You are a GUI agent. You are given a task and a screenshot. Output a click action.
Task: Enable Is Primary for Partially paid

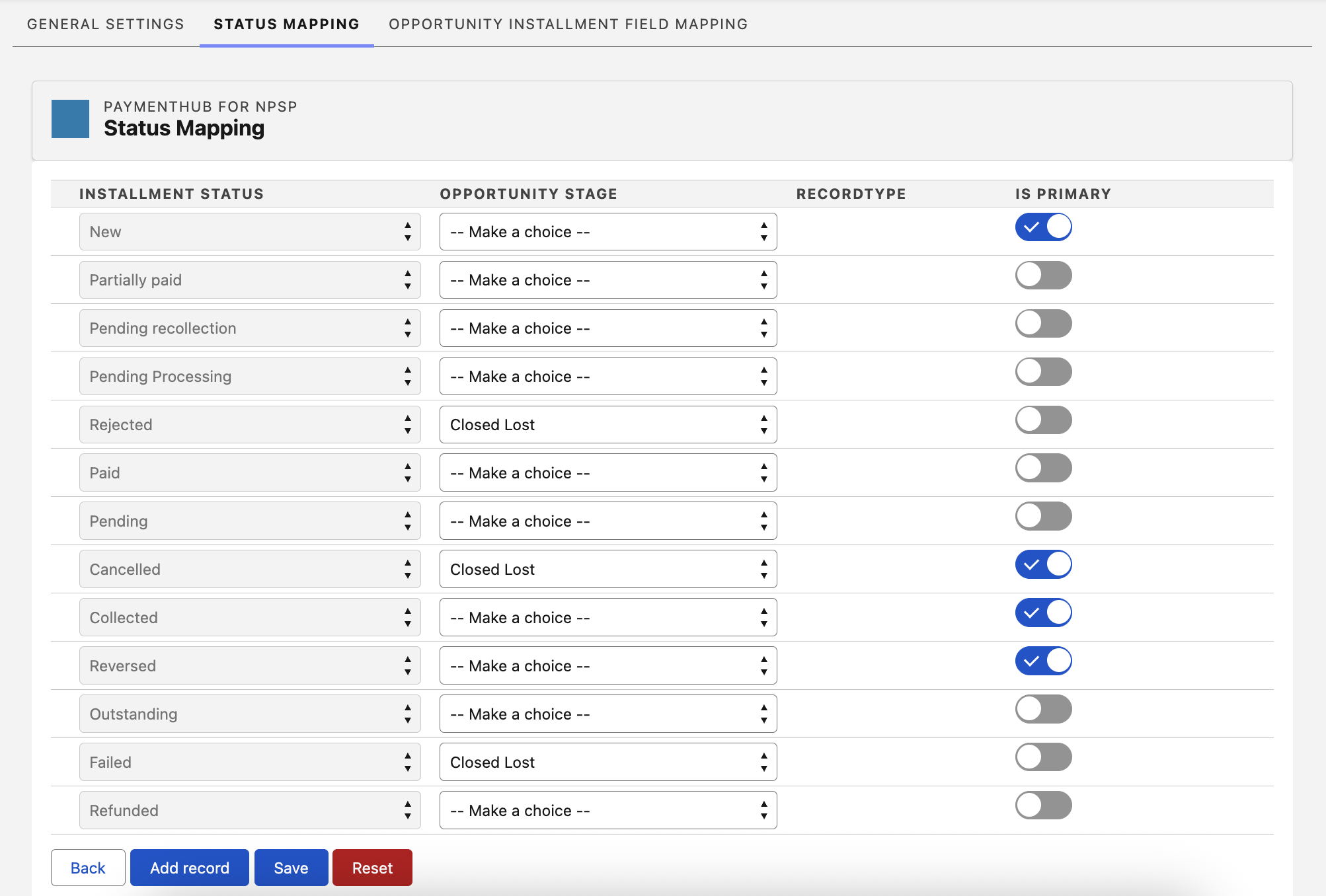pos(1043,276)
